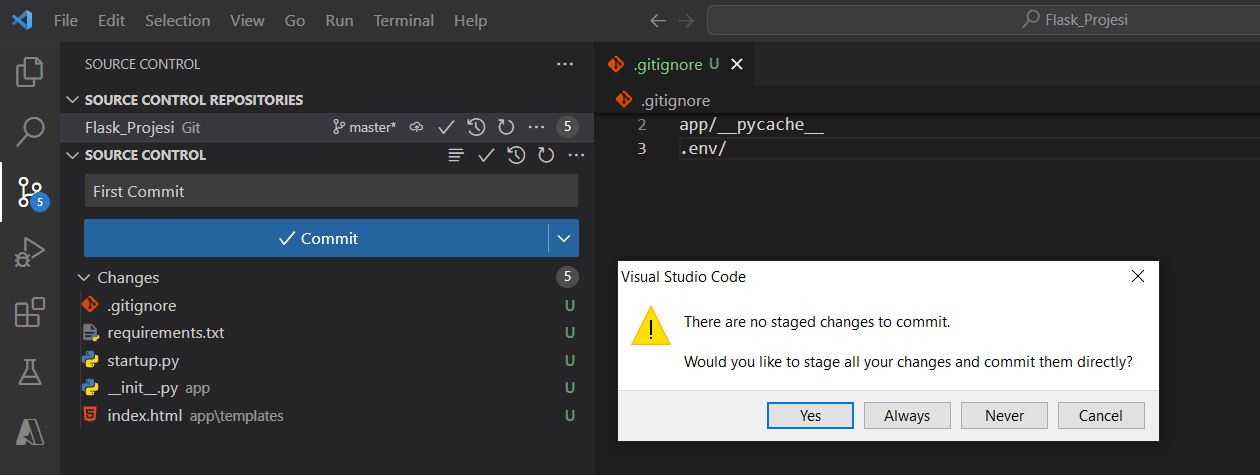Open Run and Debug view
1260x475 pixels.
pyautogui.click(x=30, y=252)
